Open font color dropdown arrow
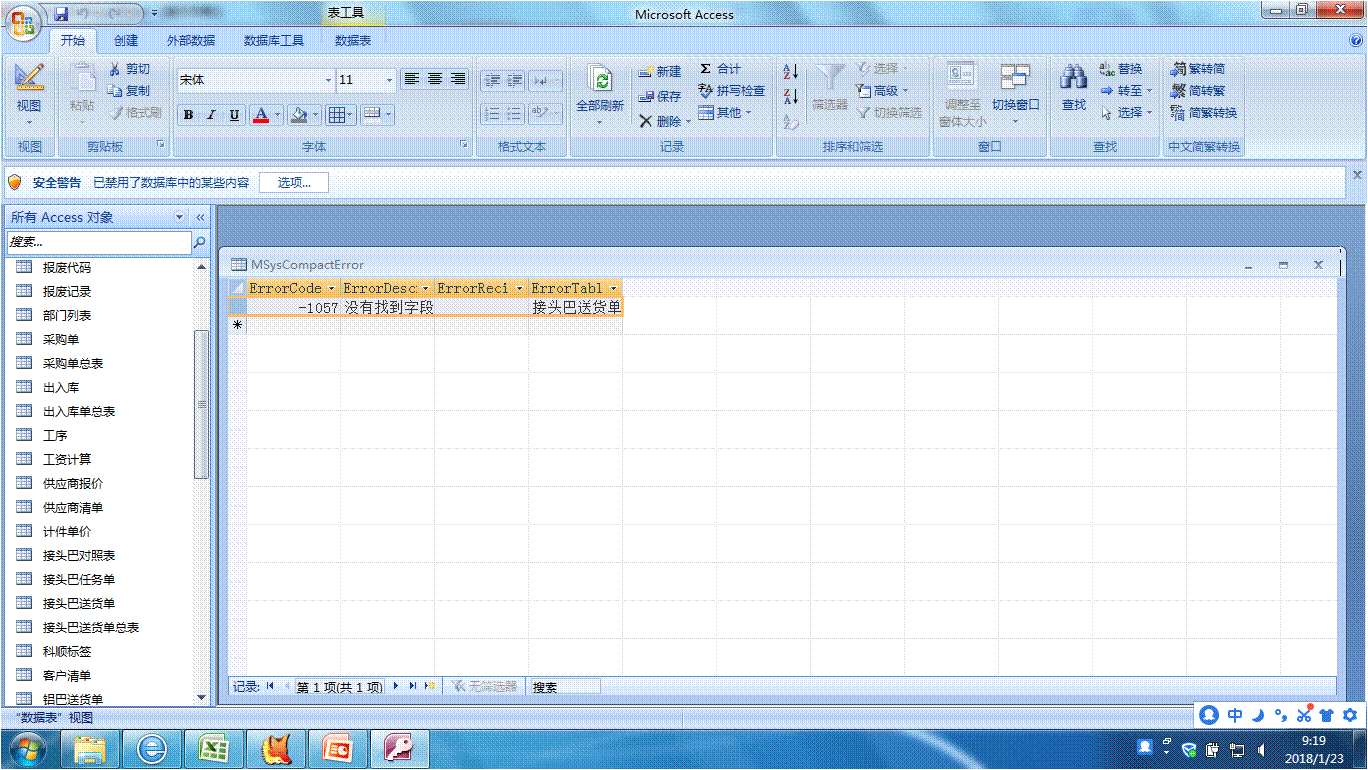Image resolution: width=1368 pixels, height=770 pixels. [x=278, y=115]
